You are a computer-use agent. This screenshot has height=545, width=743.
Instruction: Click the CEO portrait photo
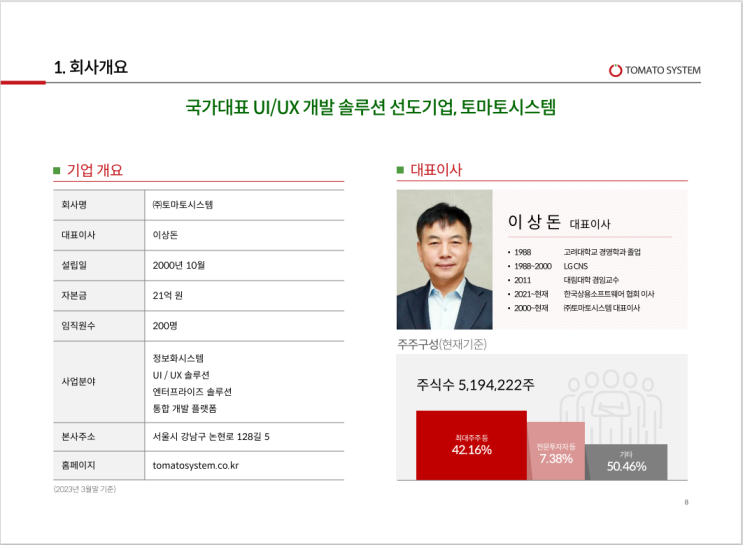click(444, 260)
